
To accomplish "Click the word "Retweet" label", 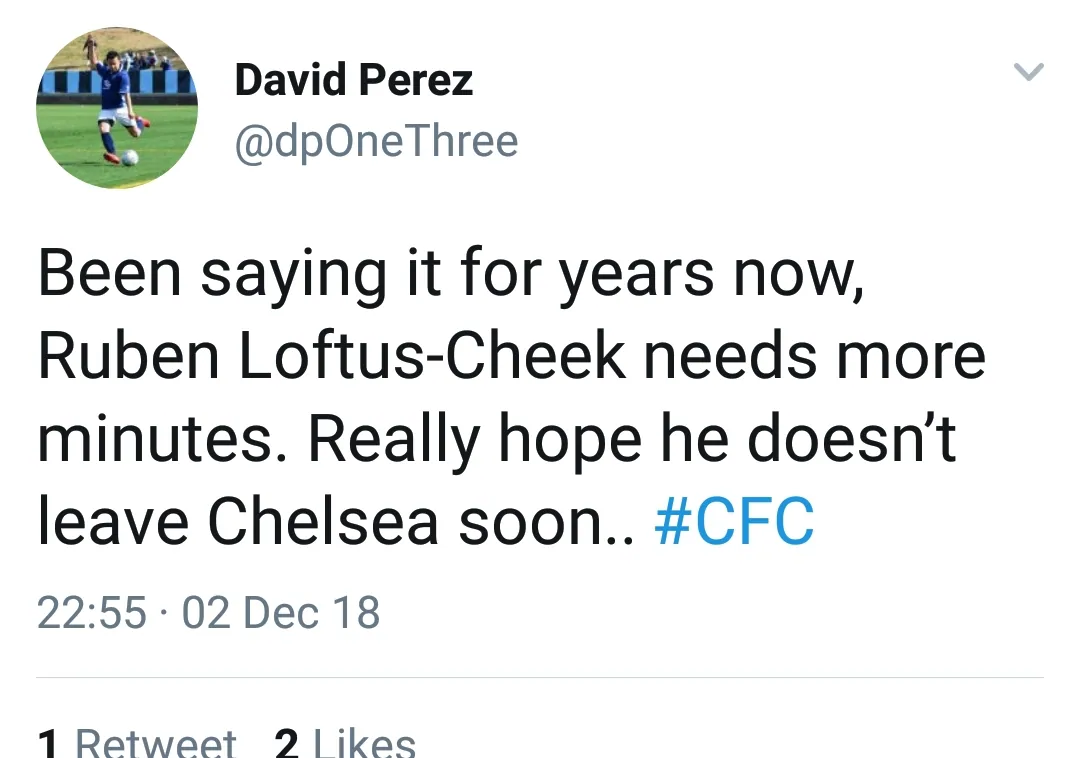I will point(156,743).
